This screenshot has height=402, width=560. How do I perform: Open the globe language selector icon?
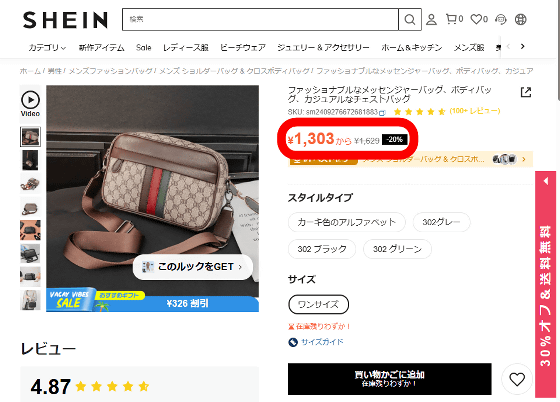520,19
